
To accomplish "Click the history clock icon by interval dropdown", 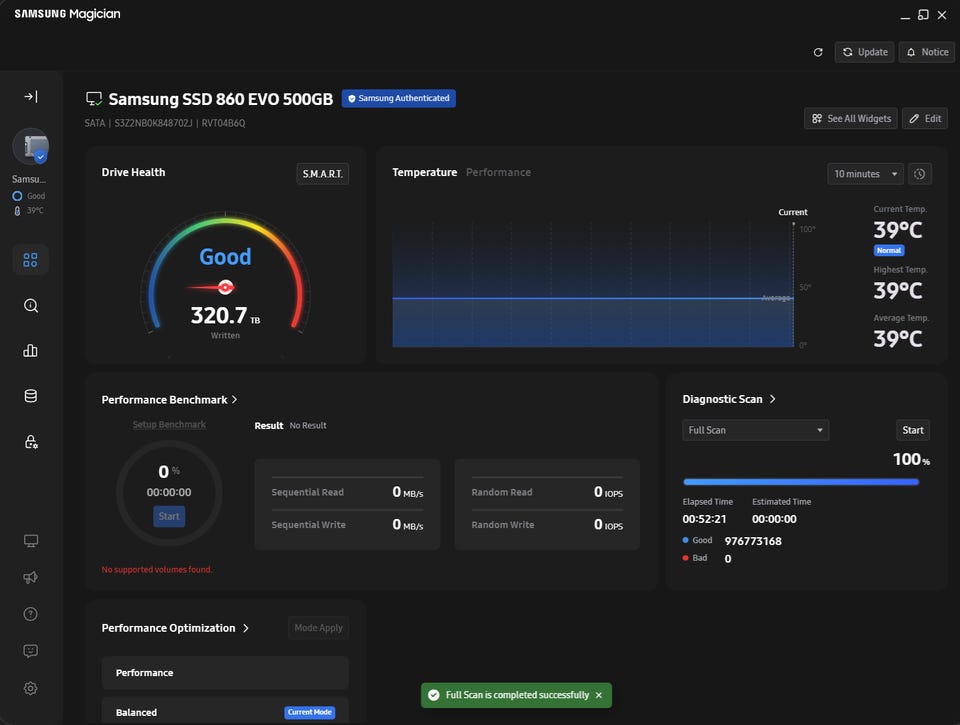I will click(x=920, y=174).
